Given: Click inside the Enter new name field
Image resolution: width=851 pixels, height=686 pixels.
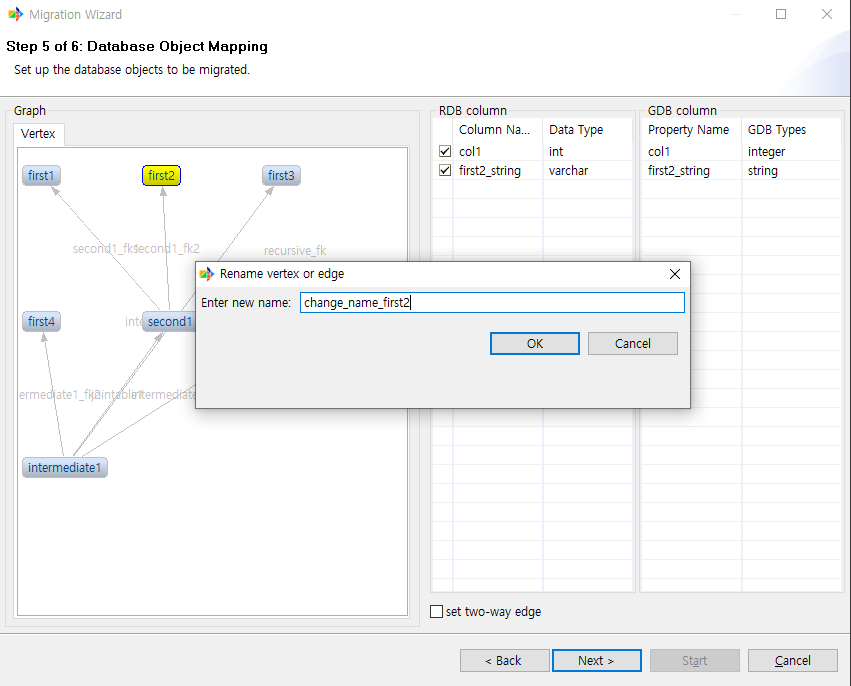Looking at the screenshot, I should coord(492,302).
